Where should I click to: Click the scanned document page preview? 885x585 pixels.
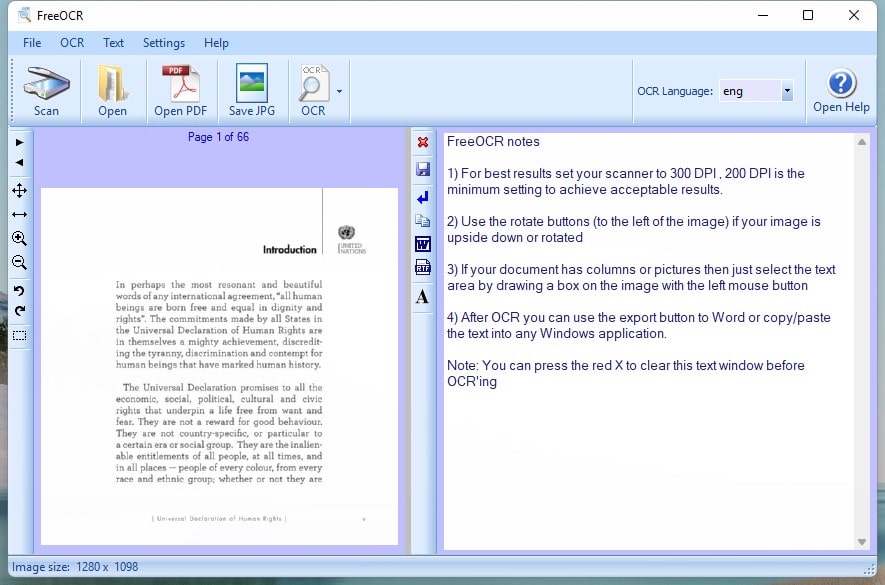tap(220, 366)
